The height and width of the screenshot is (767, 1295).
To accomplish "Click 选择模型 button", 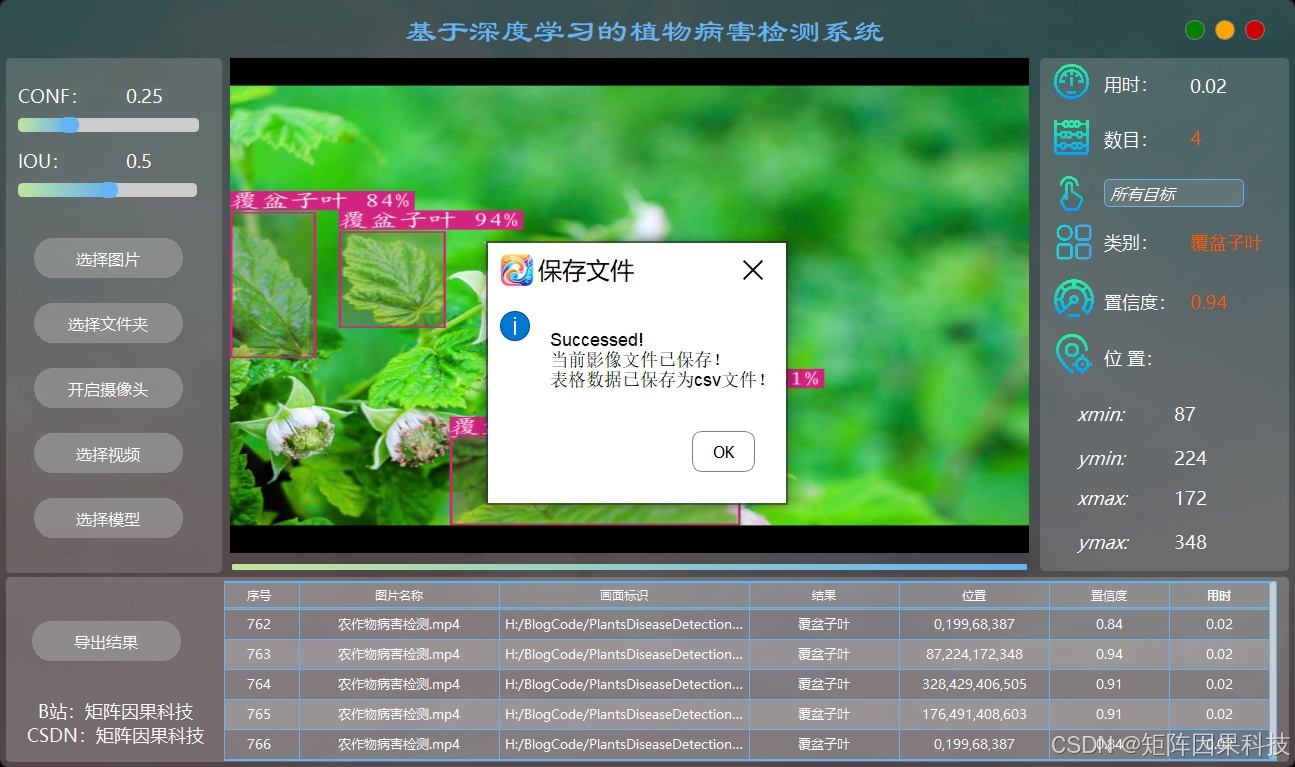I will point(108,519).
